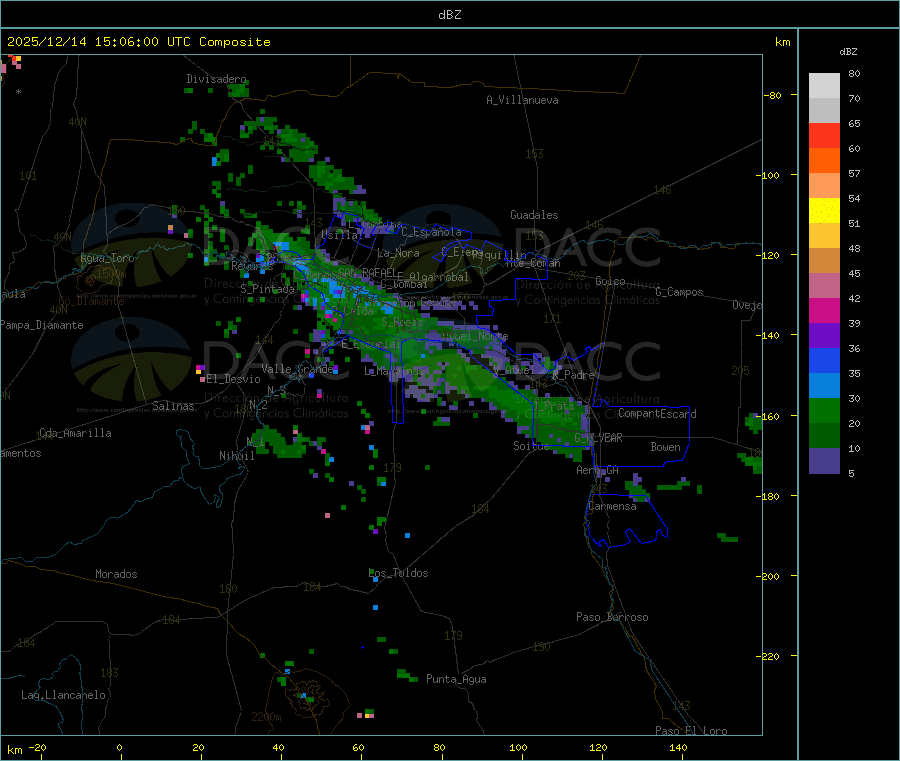Image resolution: width=900 pixels, height=761 pixels.
Task: Click the G_Campos label
Action: click(679, 292)
